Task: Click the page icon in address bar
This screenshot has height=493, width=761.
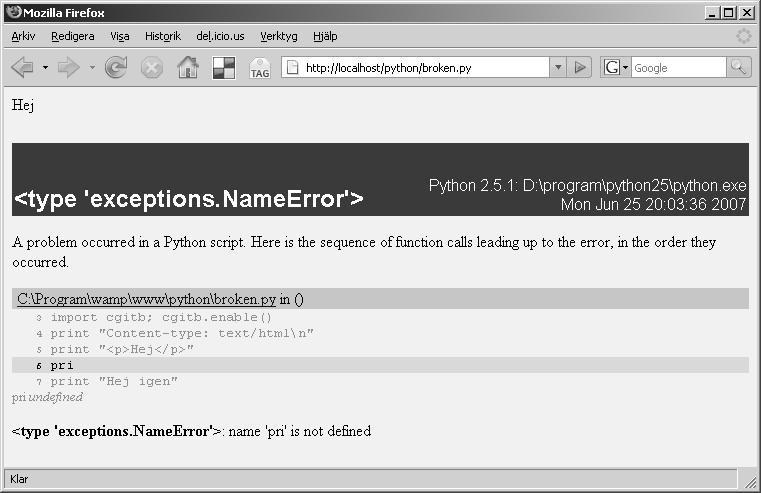Action: (x=292, y=67)
